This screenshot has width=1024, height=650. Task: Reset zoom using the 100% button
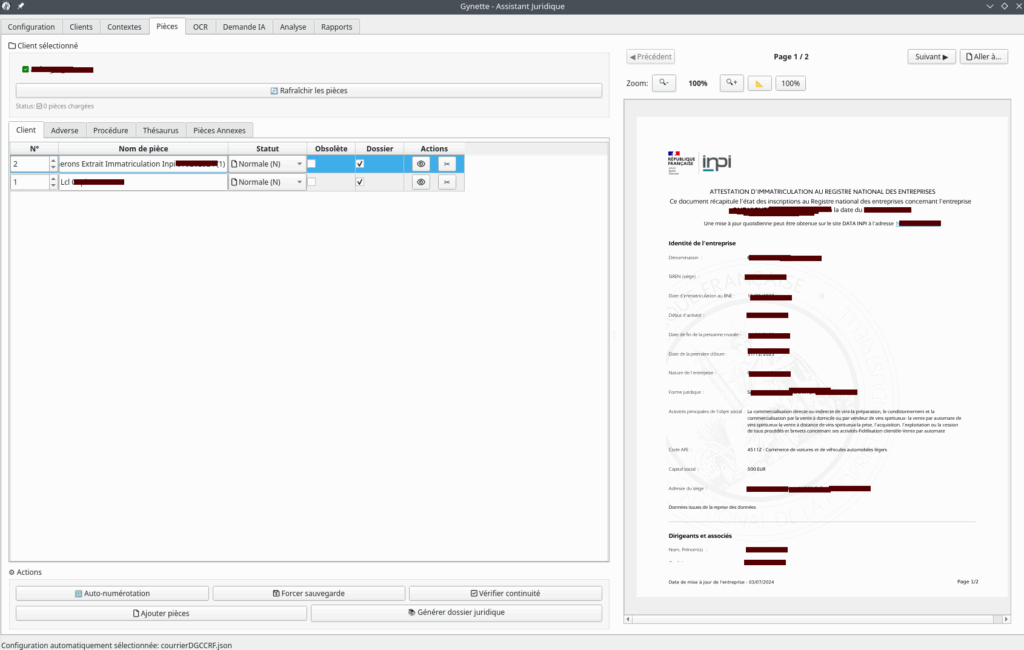[790, 84]
